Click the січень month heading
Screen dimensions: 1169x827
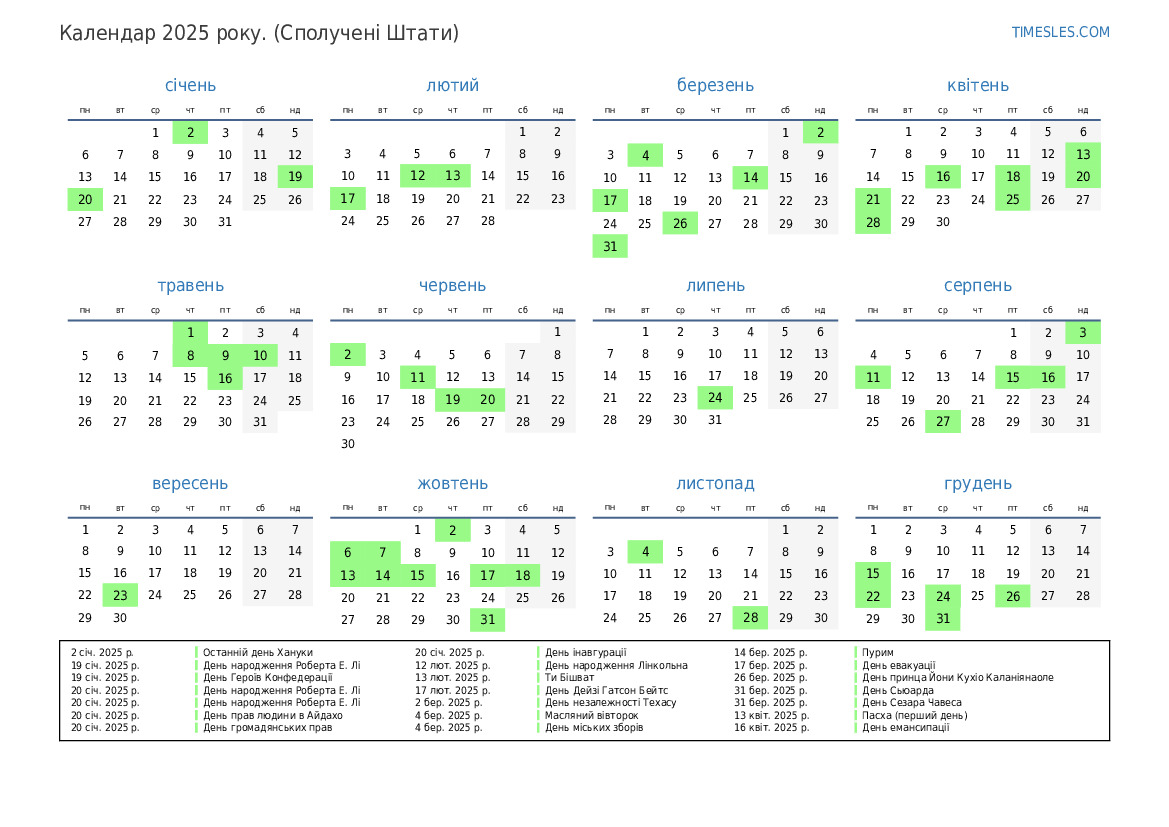click(x=190, y=86)
